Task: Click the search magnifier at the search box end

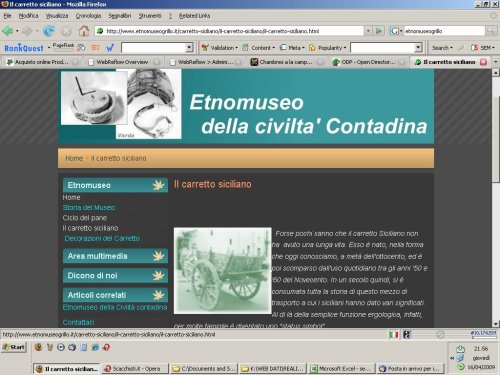Action: 491,31
